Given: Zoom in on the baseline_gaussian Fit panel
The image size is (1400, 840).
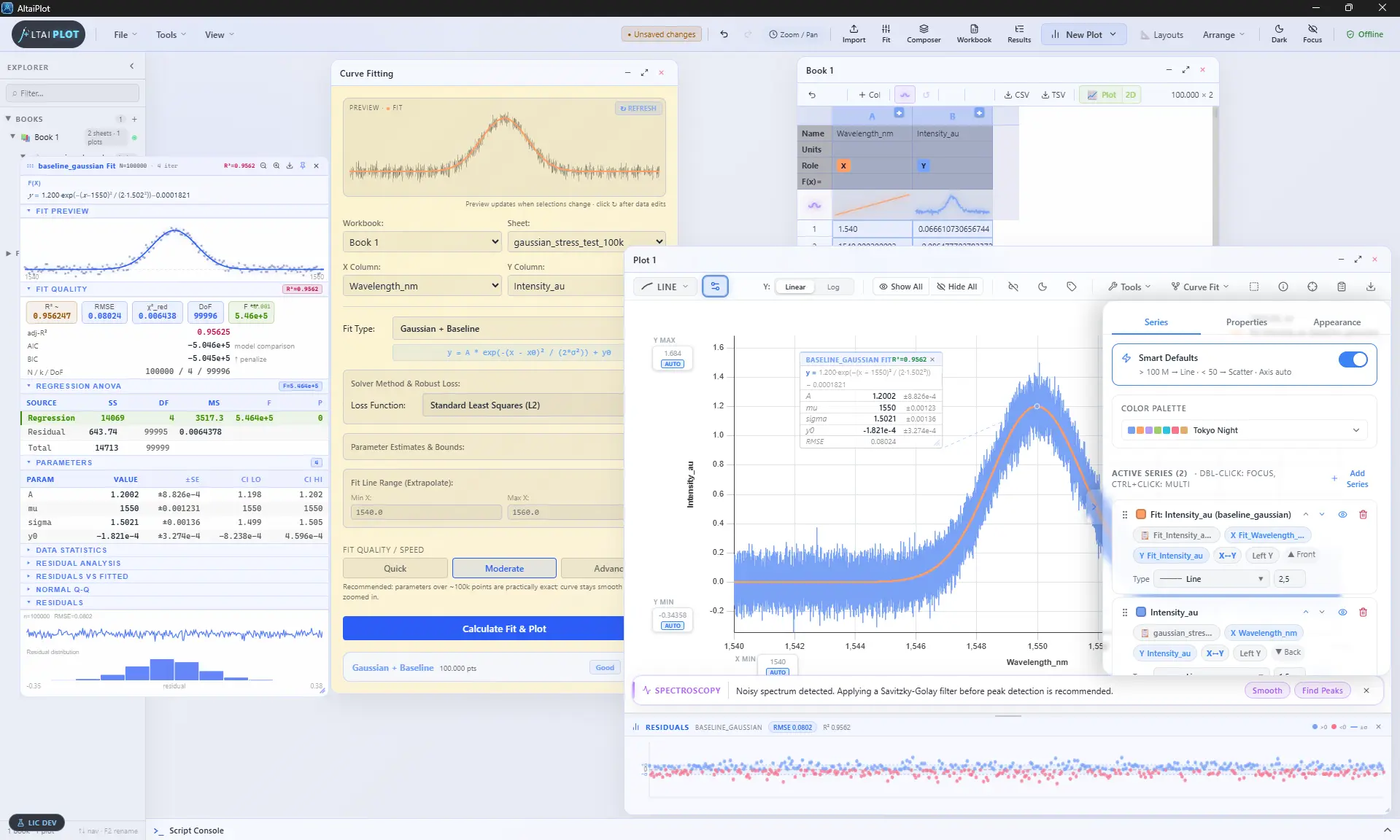Looking at the screenshot, I should (x=276, y=166).
